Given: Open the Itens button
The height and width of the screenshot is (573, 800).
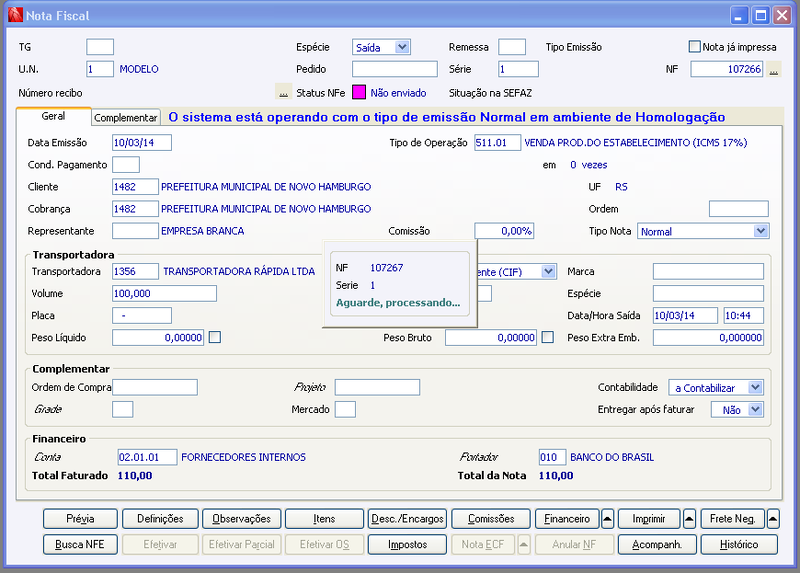Looking at the screenshot, I should (x=324, y=519).
